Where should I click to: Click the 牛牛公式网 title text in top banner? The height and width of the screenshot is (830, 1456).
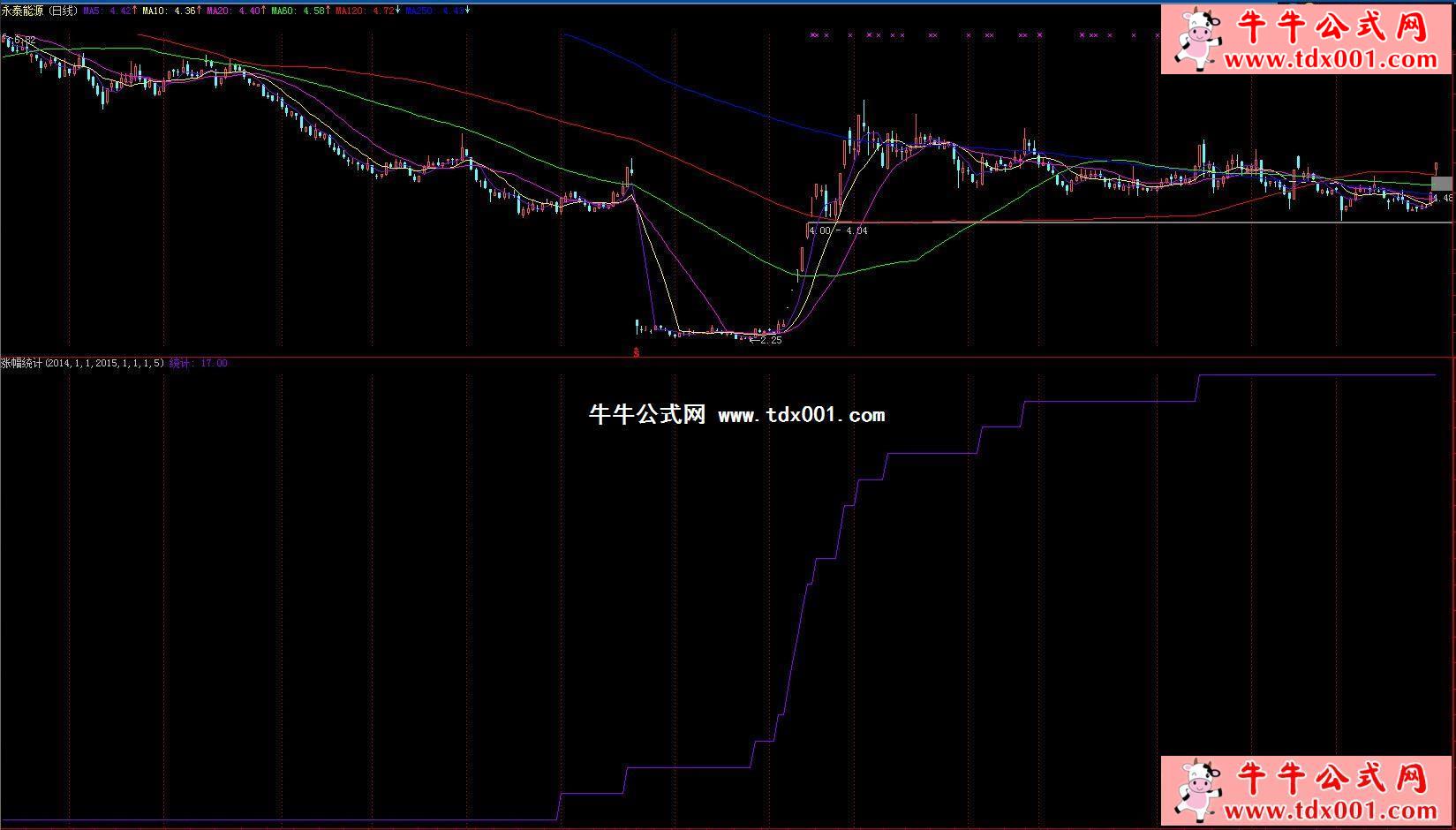(1332, 28)
